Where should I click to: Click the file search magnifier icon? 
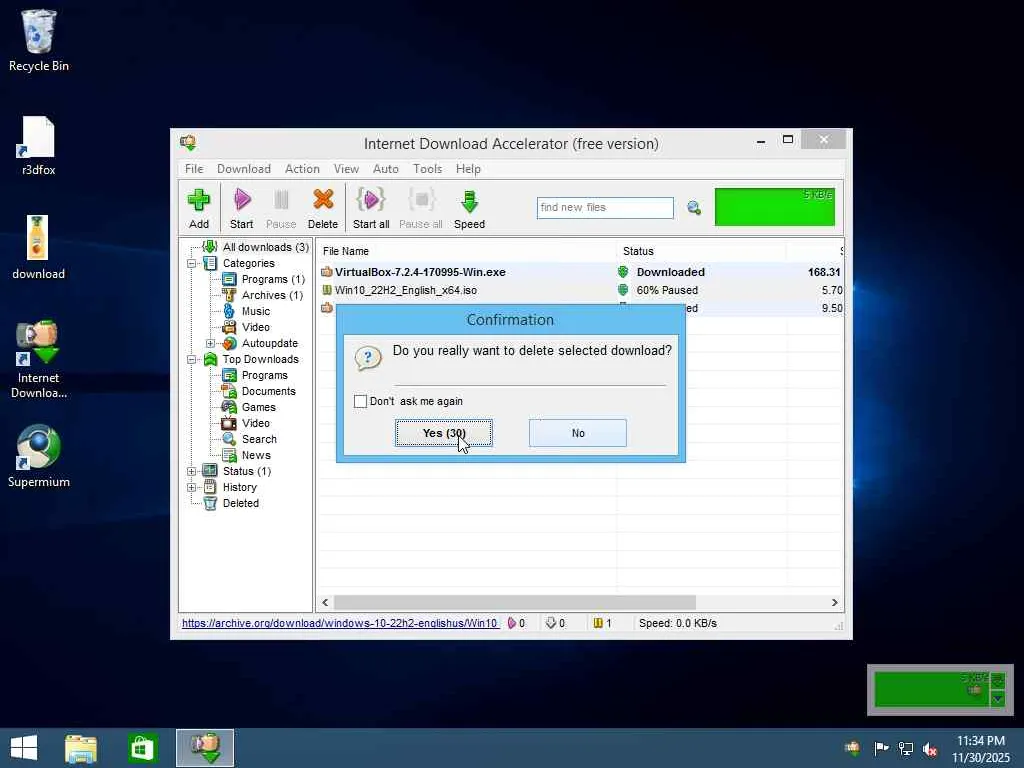(694, 208)
